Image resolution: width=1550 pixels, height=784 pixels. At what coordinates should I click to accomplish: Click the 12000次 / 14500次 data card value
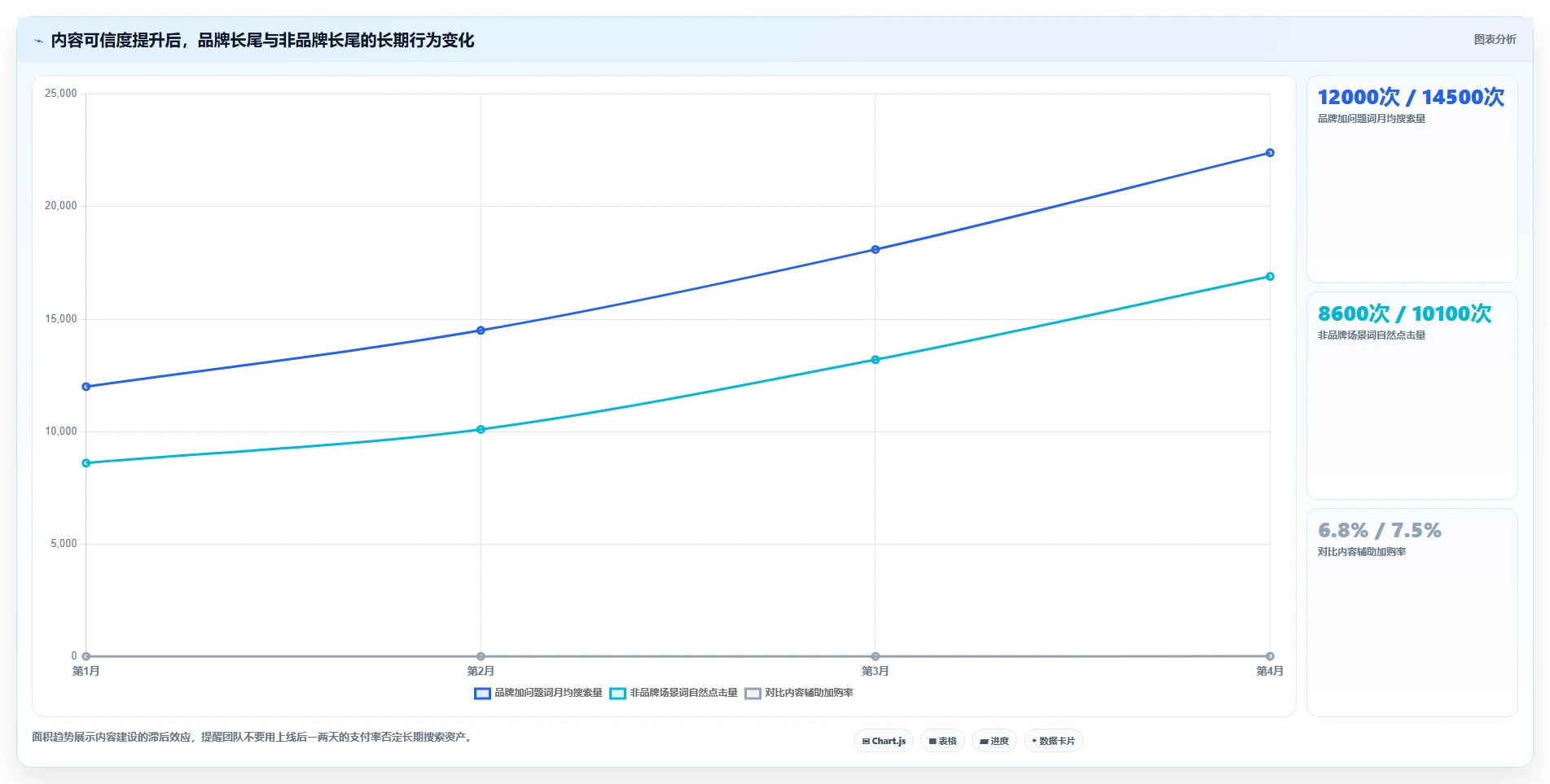click(1411, 97)
